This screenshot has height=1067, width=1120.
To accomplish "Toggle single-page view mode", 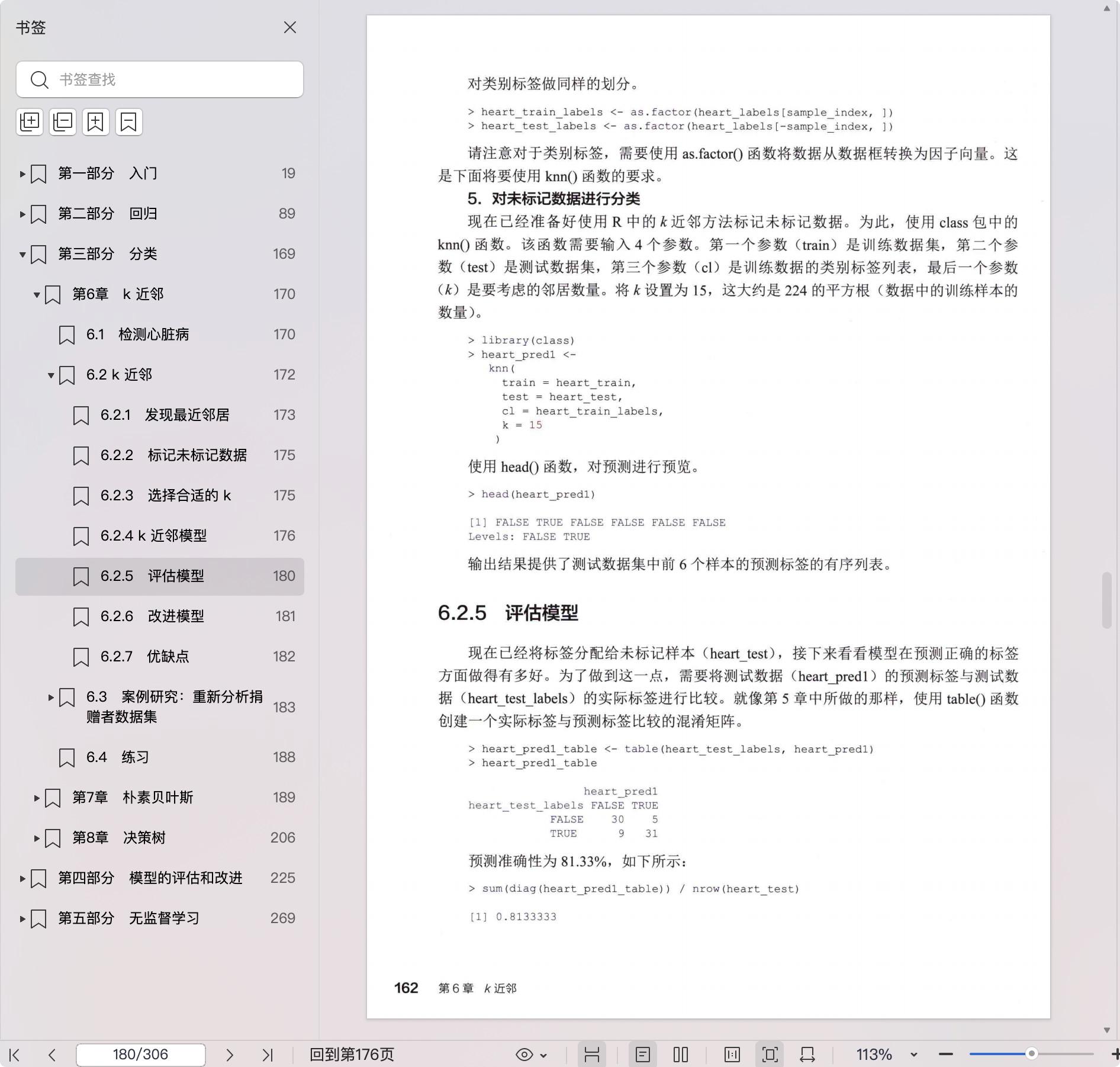I will pyautogui.click(x=643, y=1055).
